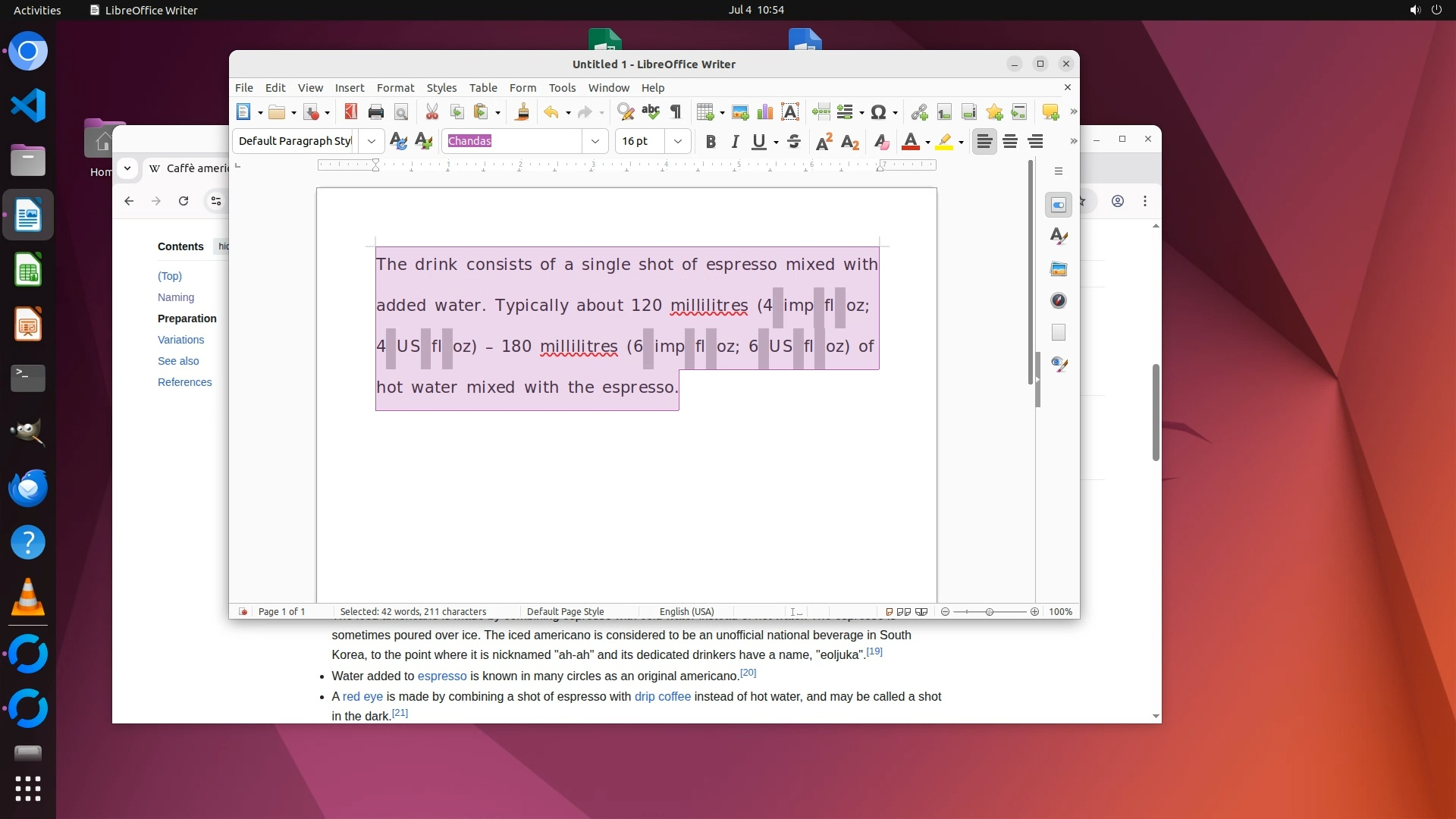Open the sidebar Gallery panel icon
The width and height of the screenshot is (1456, 819).
tap(1059, 269)
